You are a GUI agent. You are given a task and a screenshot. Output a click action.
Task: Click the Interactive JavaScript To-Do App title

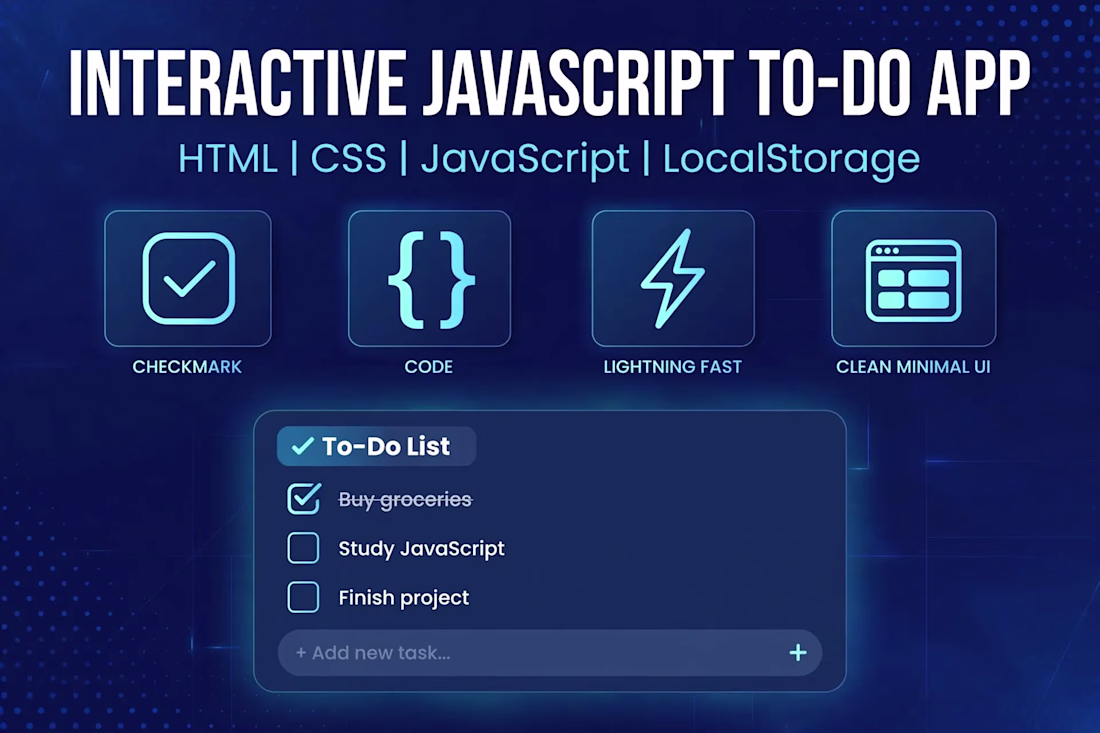[550, 83]
